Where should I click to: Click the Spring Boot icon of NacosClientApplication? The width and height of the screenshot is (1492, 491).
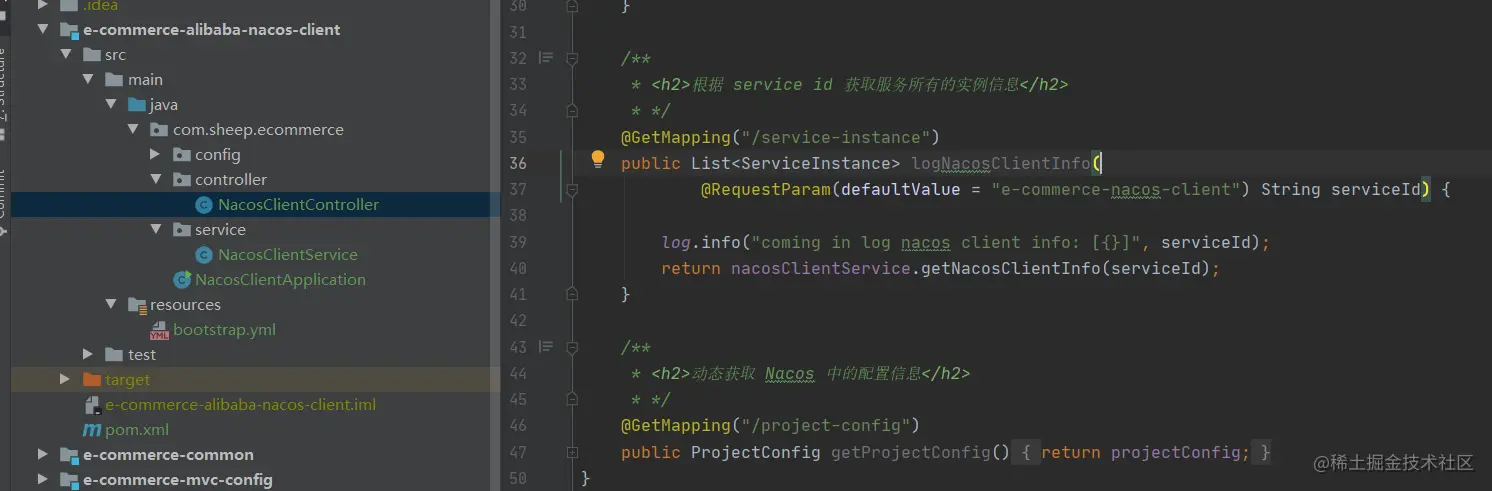(182, 280)
